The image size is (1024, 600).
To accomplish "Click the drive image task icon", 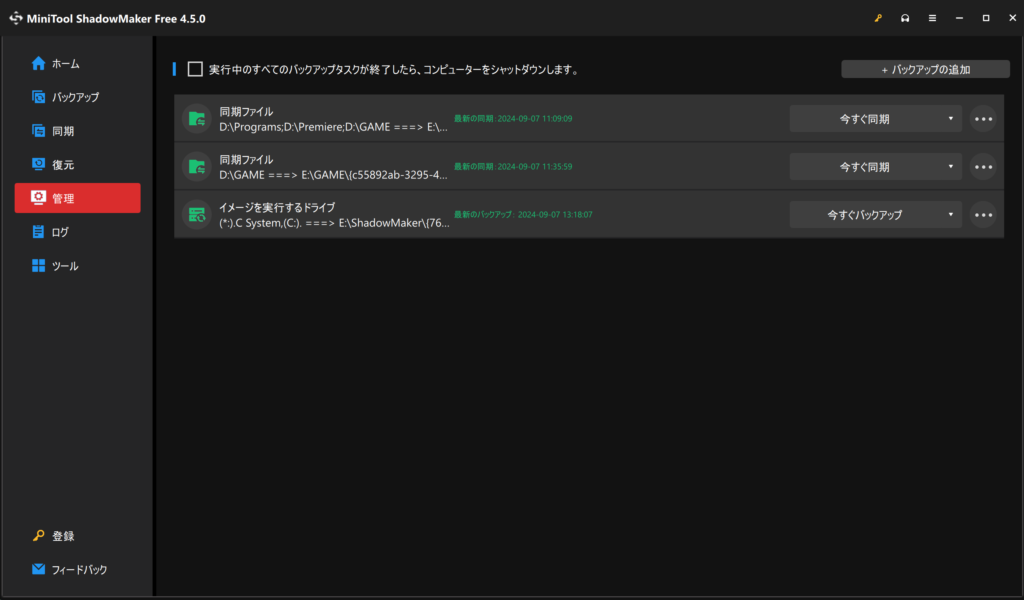I will tap(197, 215).
